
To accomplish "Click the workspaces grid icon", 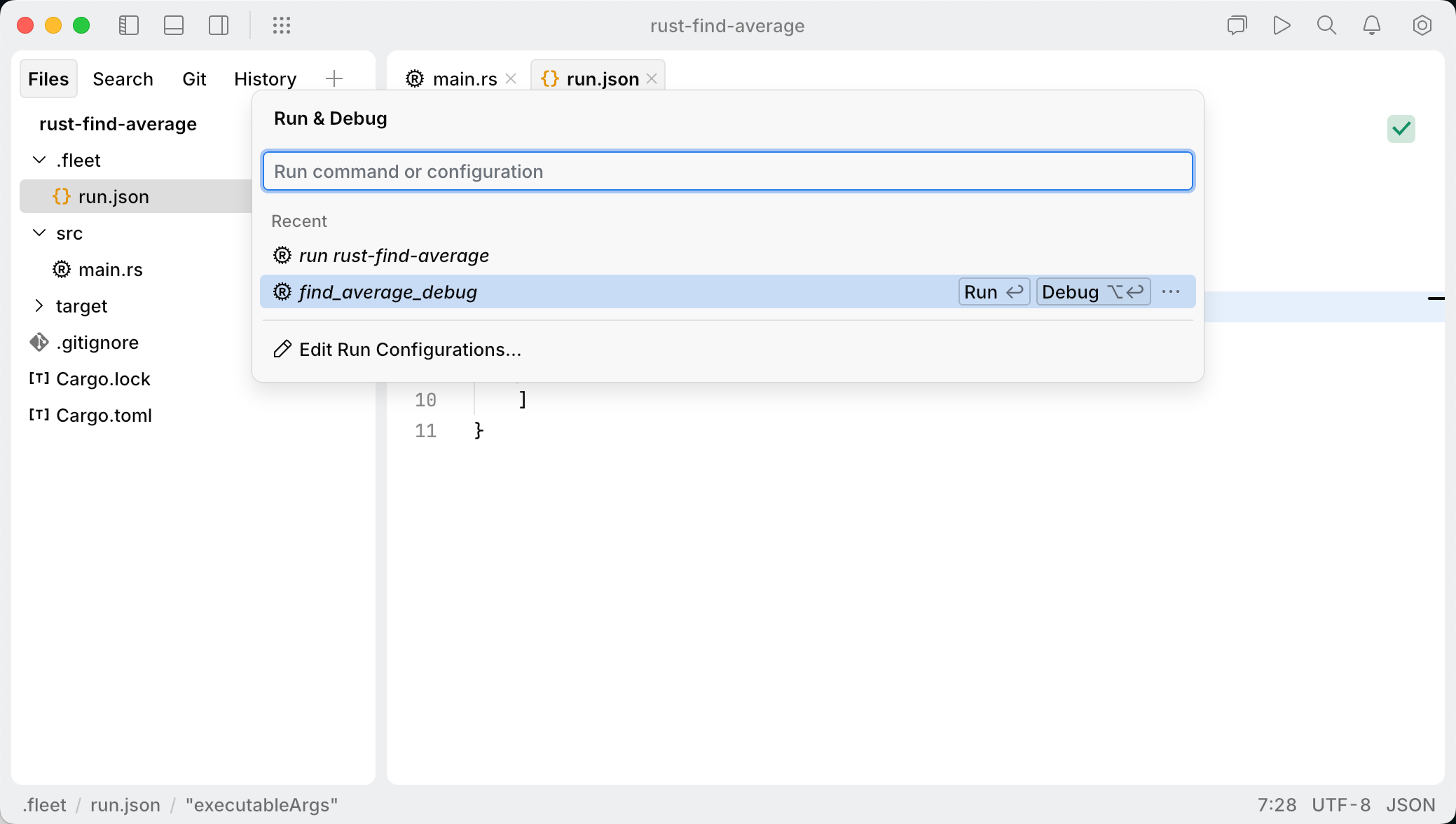I will point(282,26).
